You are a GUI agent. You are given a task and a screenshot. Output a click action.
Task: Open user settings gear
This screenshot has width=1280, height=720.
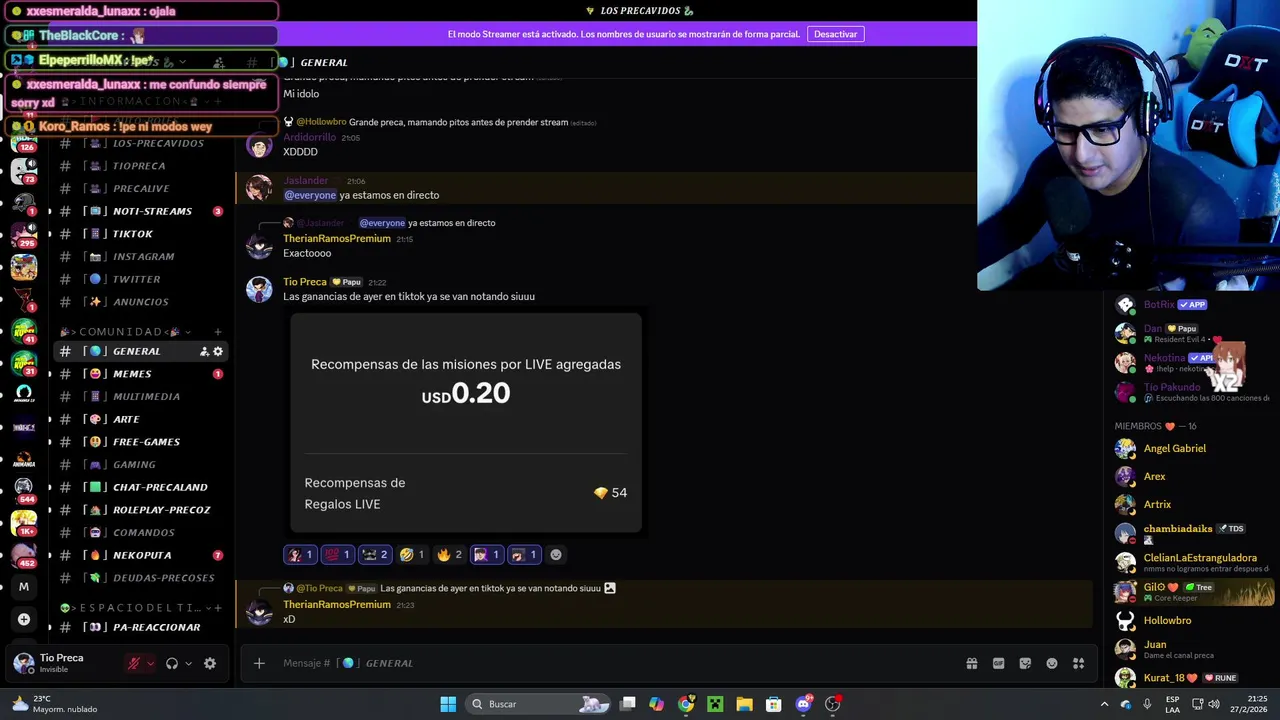coord(210,663)
